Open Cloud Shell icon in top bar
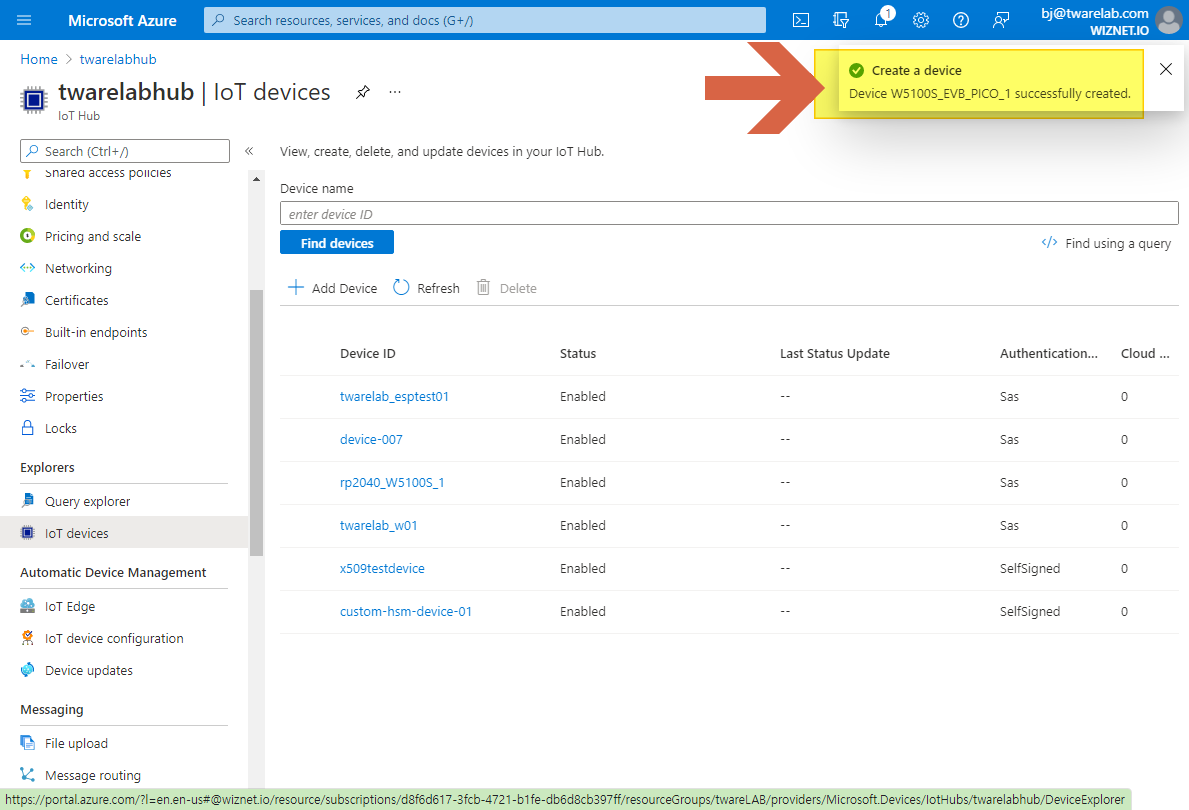1189x810 pixels. click(801, 20)
